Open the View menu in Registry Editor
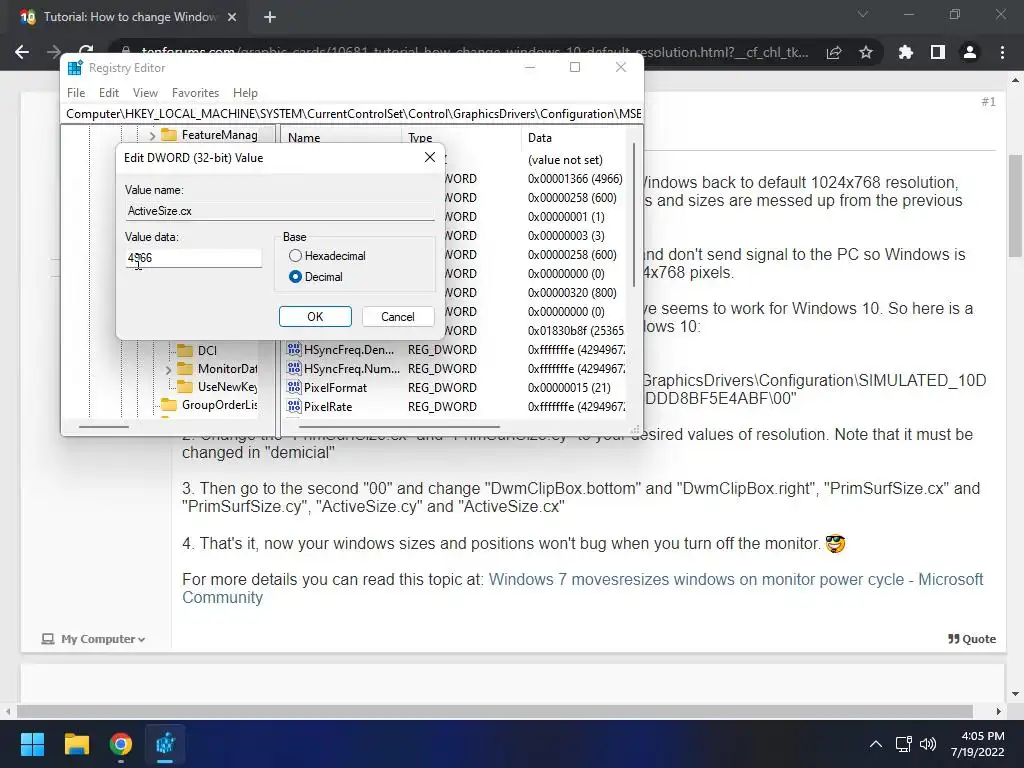Image resolution: width=1024 pixels, height=768 pixels. click(145, 93)
